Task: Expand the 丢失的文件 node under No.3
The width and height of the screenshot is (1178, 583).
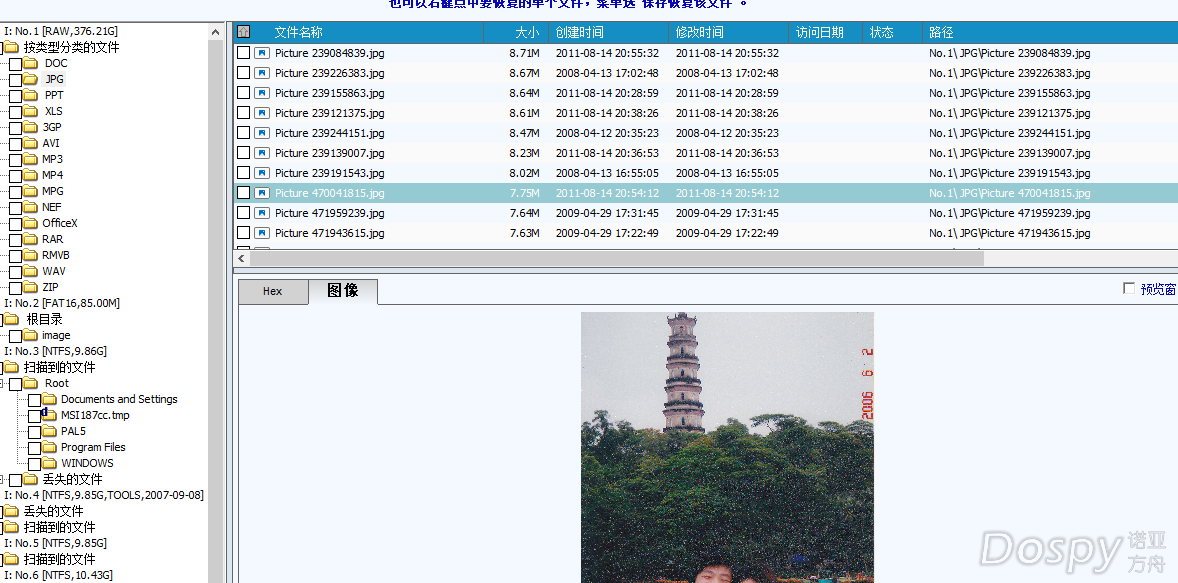Action: click(x=4, y=479)
